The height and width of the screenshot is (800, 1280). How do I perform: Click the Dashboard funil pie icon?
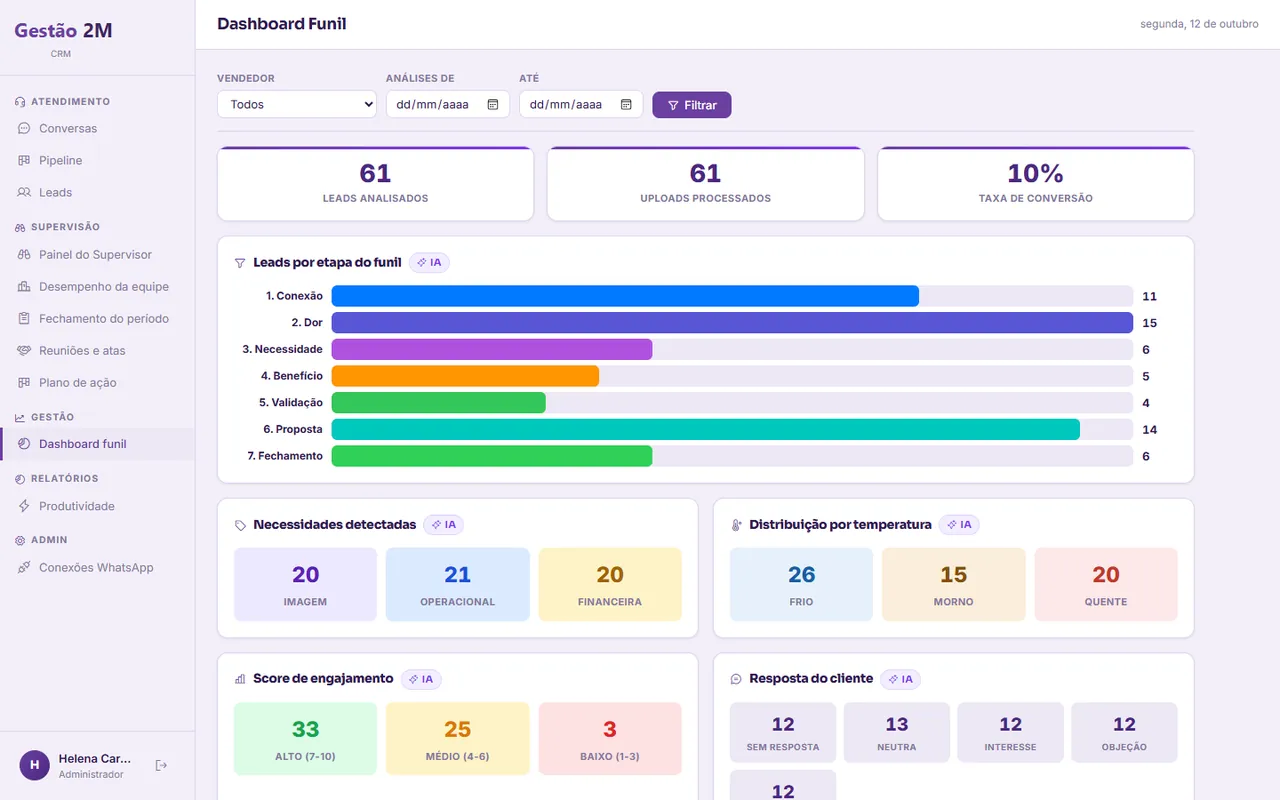point(24,444)
